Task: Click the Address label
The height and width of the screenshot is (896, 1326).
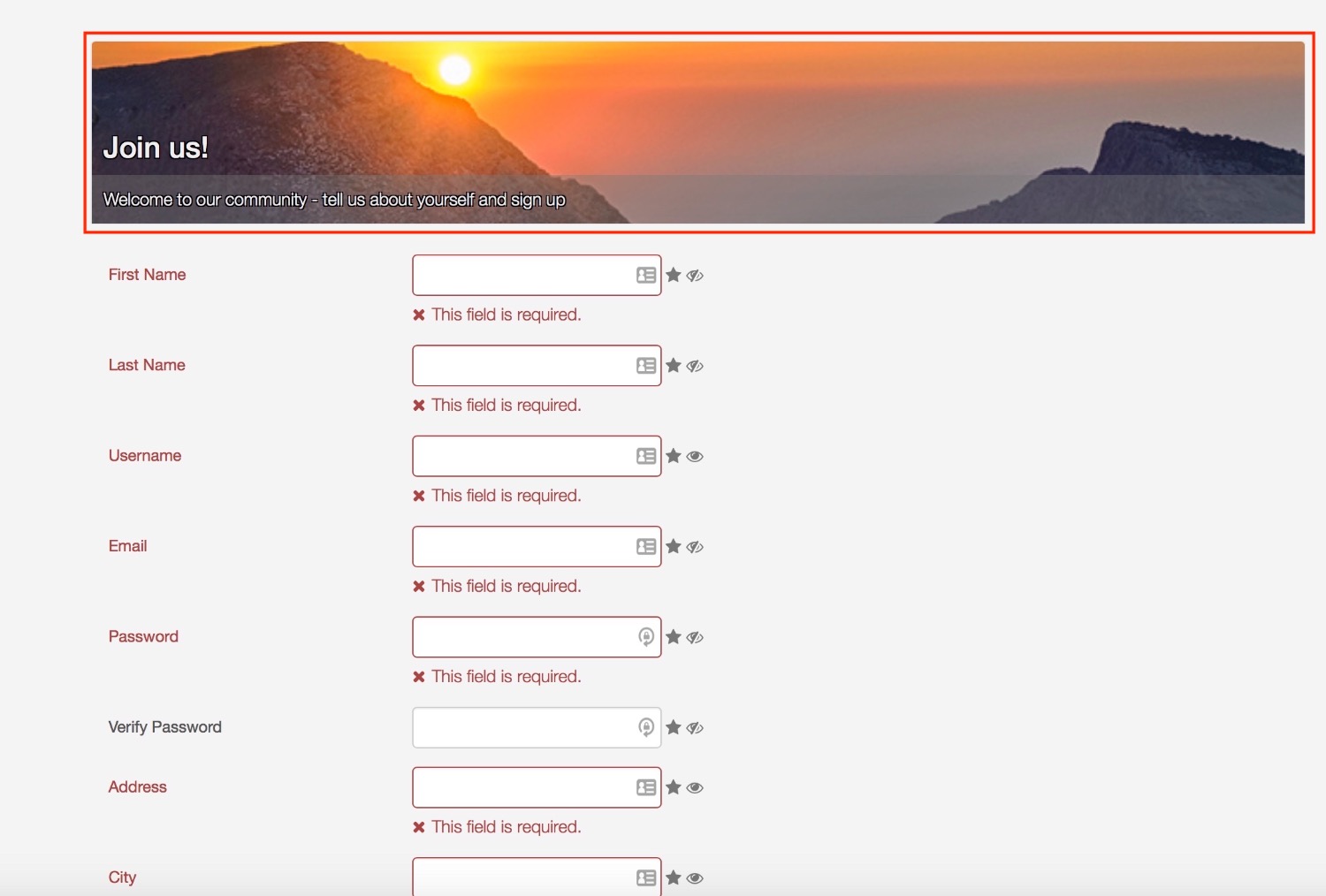Action: 137,787
